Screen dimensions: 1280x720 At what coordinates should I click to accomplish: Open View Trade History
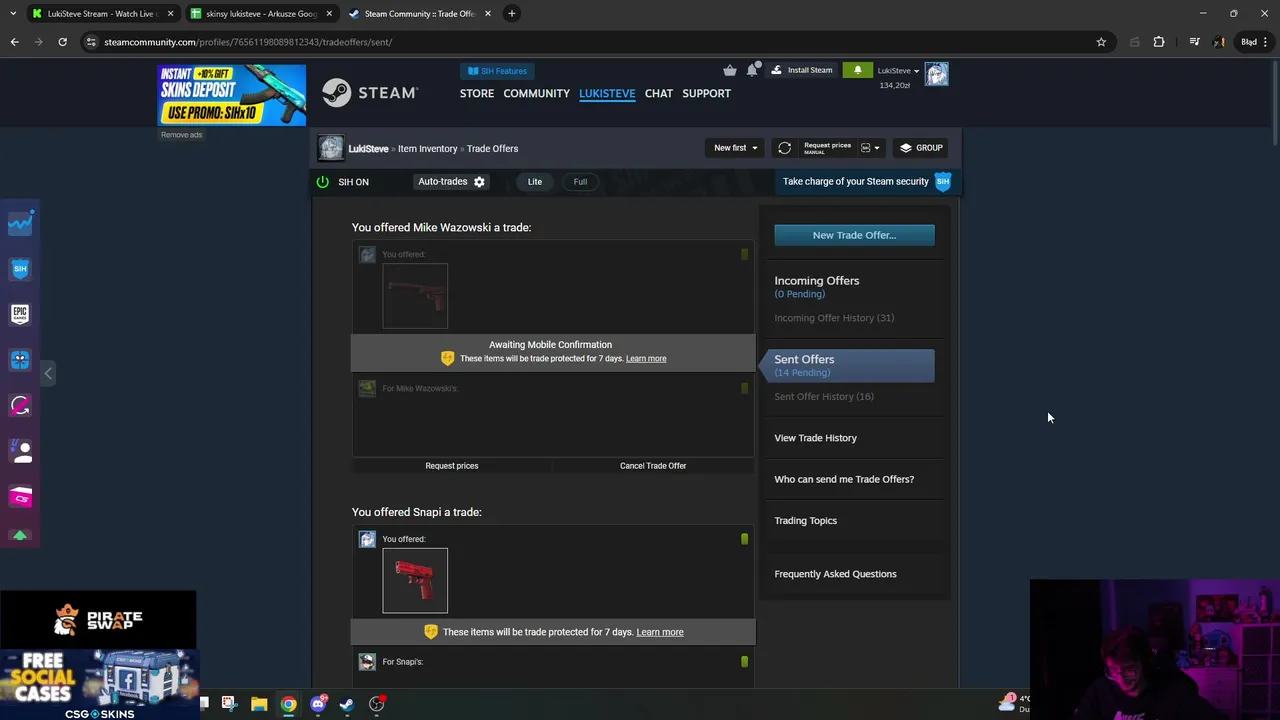tap(815, 438)
